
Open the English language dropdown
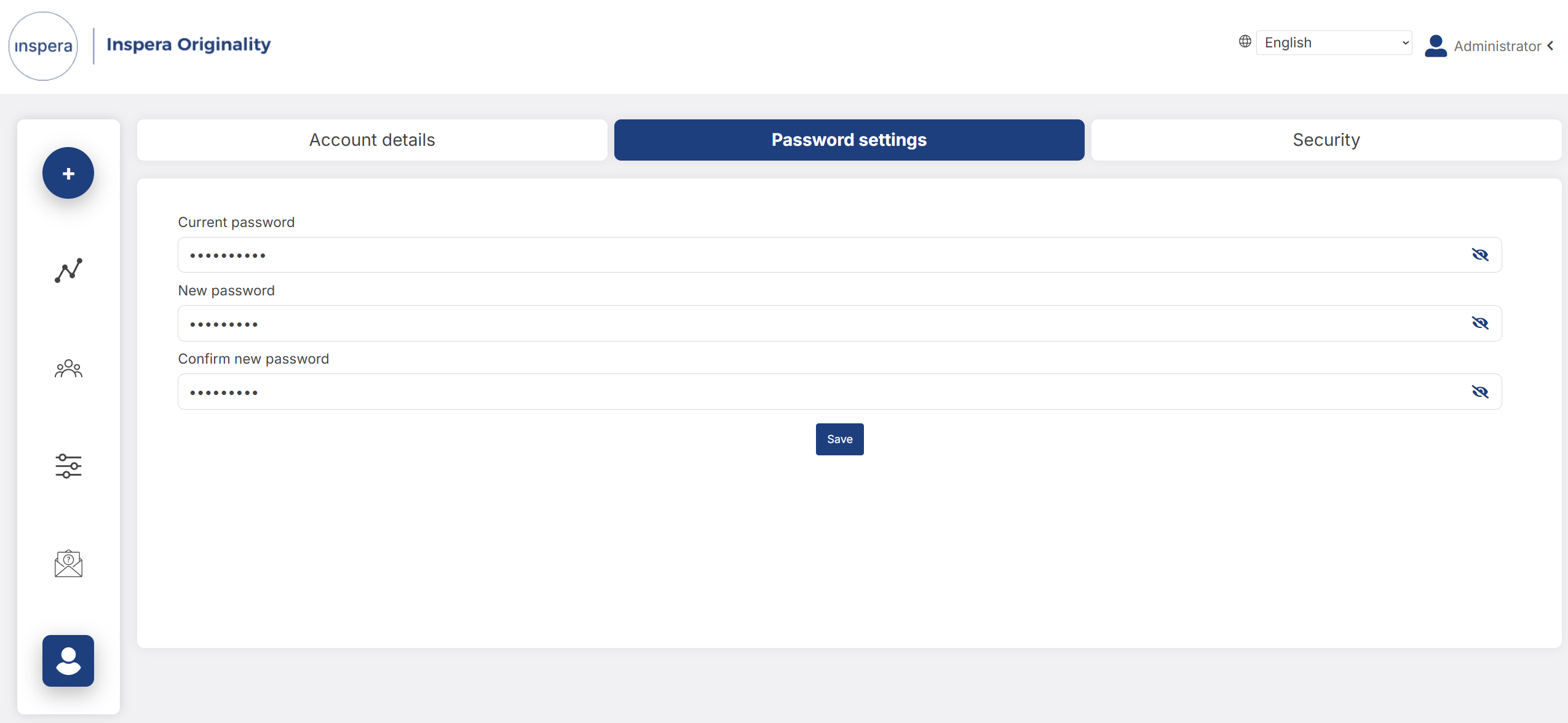coord(1334,42)
